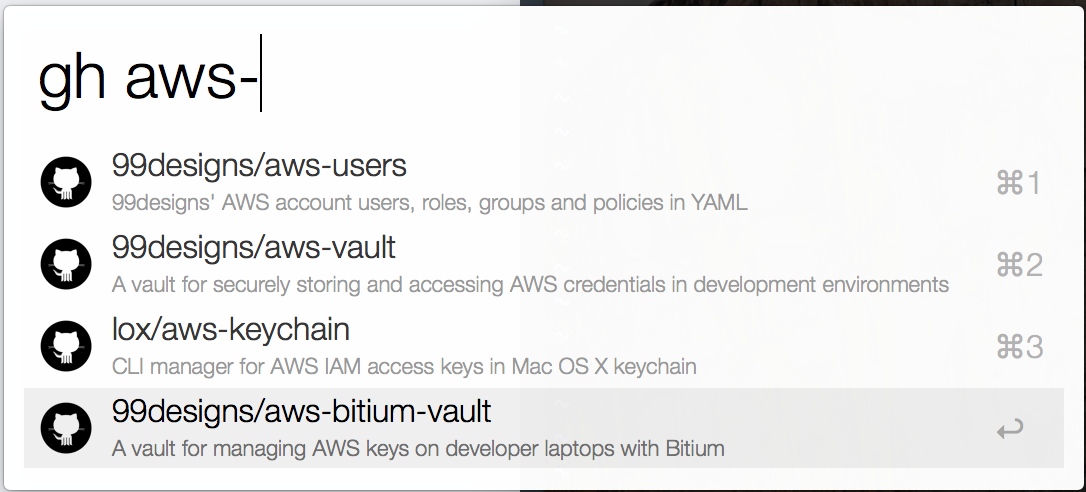Screen dimensions: 1086x492
Task: Open the 99designs/aws-bitium-vault result title
Action: click(x=301, y=410)
